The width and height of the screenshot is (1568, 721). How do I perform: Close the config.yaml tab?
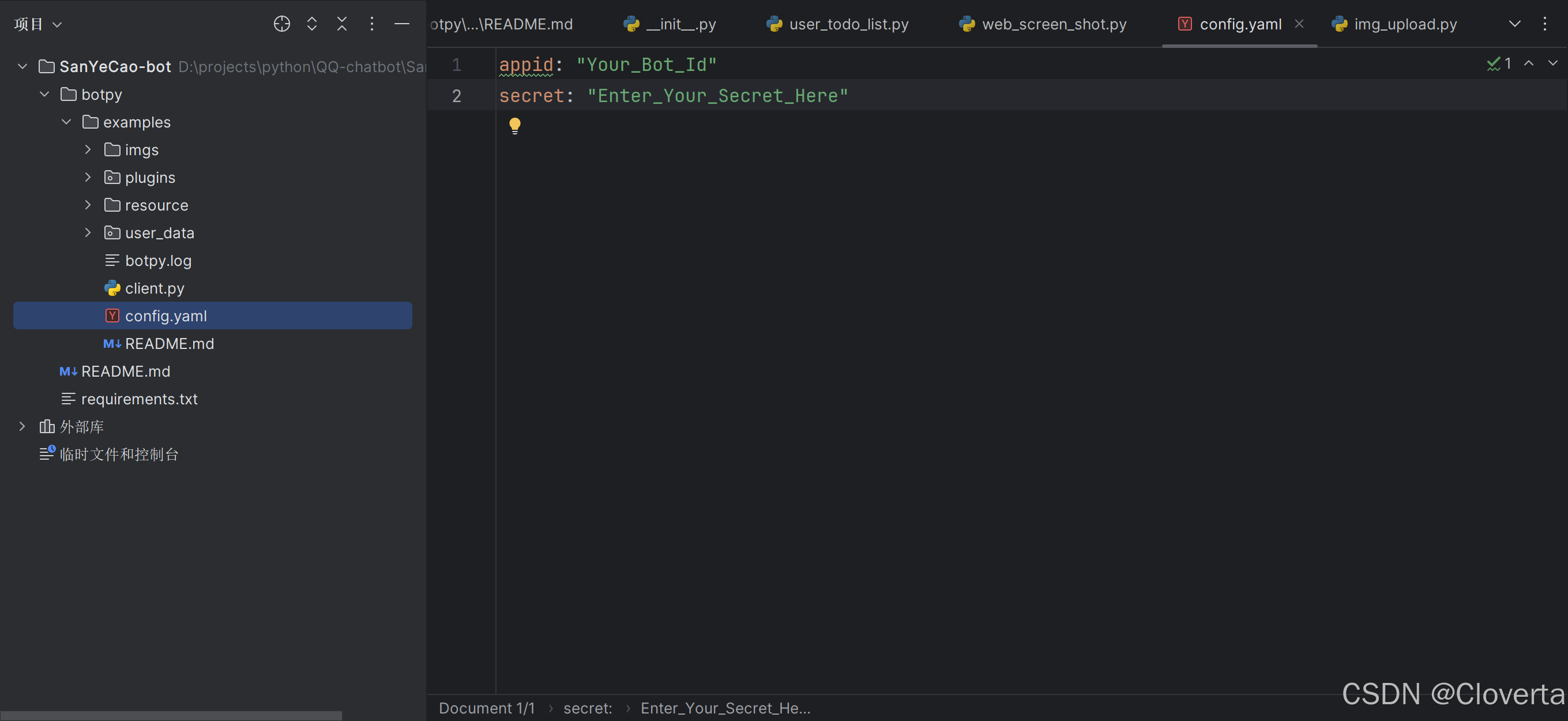[1299, 24]
